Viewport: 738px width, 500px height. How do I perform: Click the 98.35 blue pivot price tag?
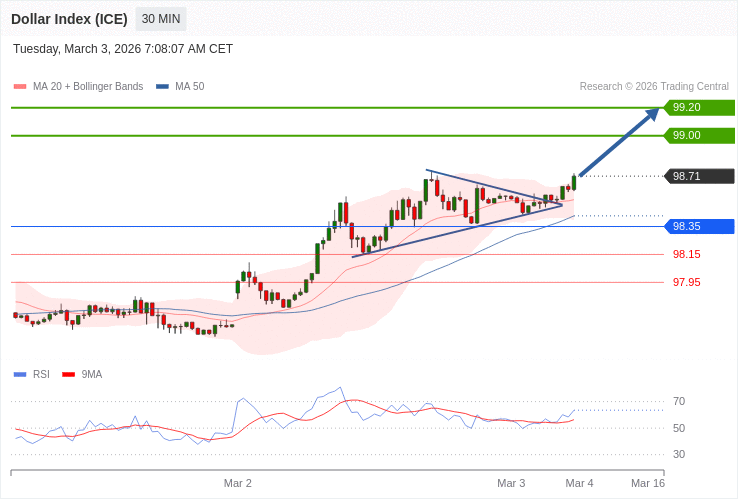tap(699, 226)
